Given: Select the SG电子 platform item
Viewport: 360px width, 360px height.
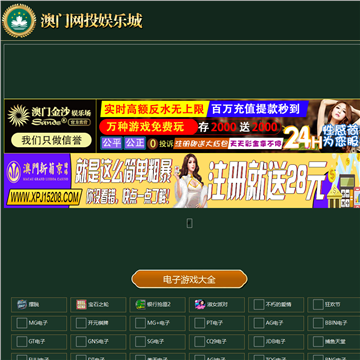Looking at the screenshot, I should (158, 342).
